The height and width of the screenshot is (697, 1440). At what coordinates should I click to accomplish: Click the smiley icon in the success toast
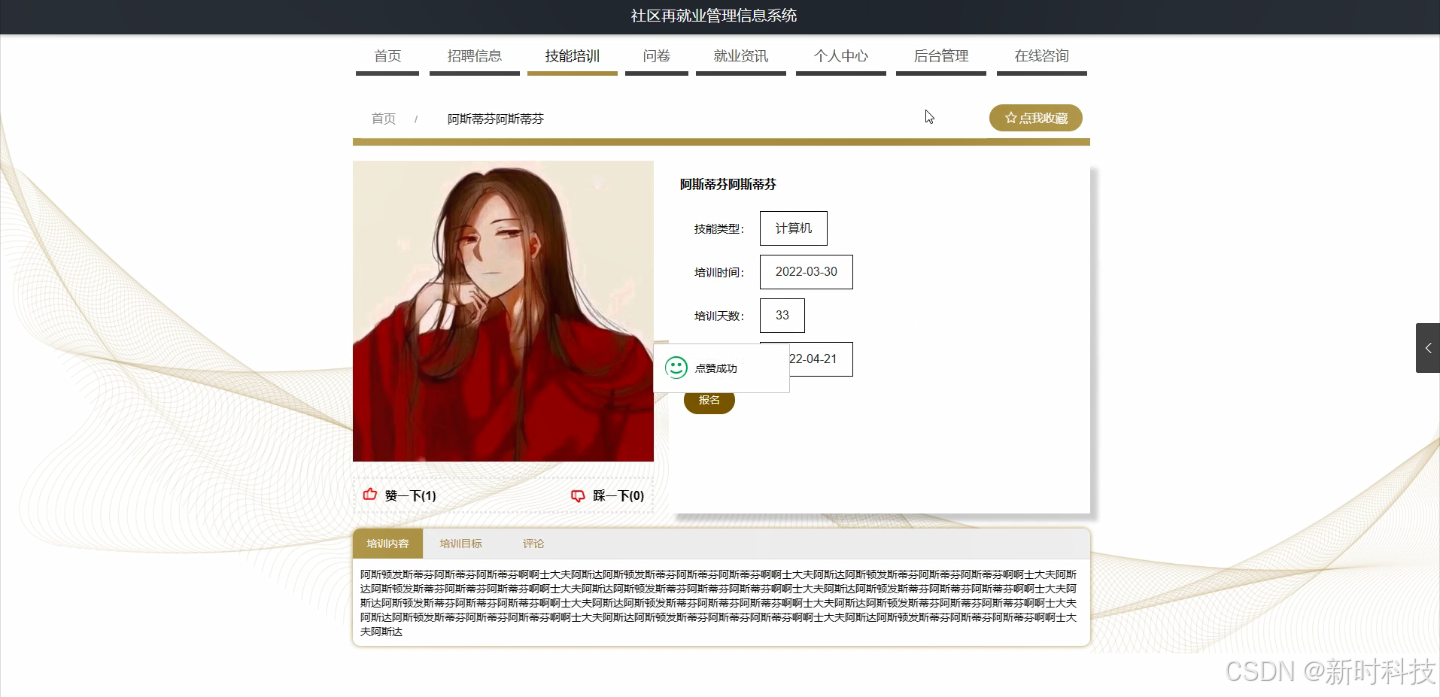(x=677, y=368)
